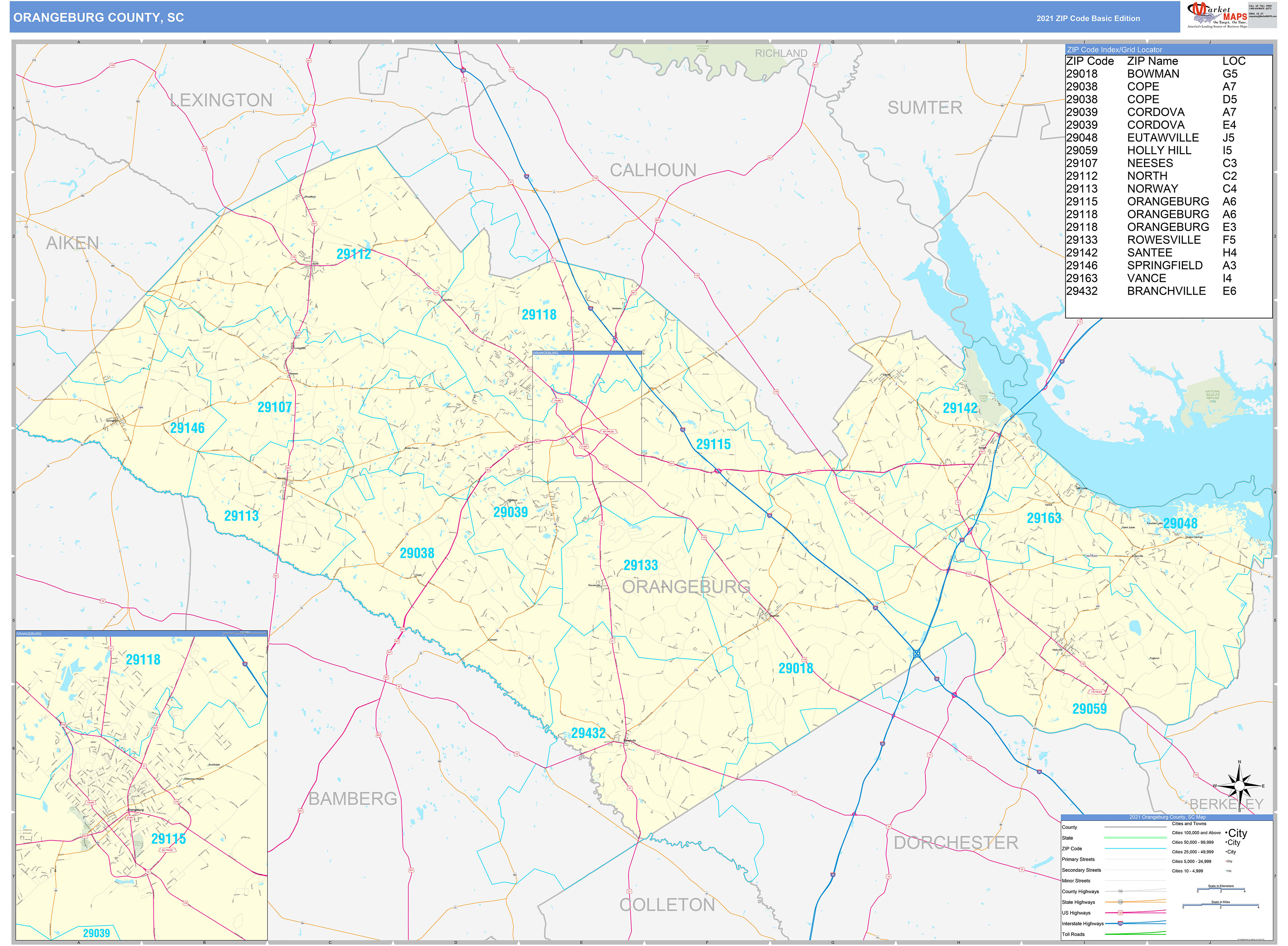Click the MarketMAPS logo in the header
1288x946 pixels.
click(1217, 15)
